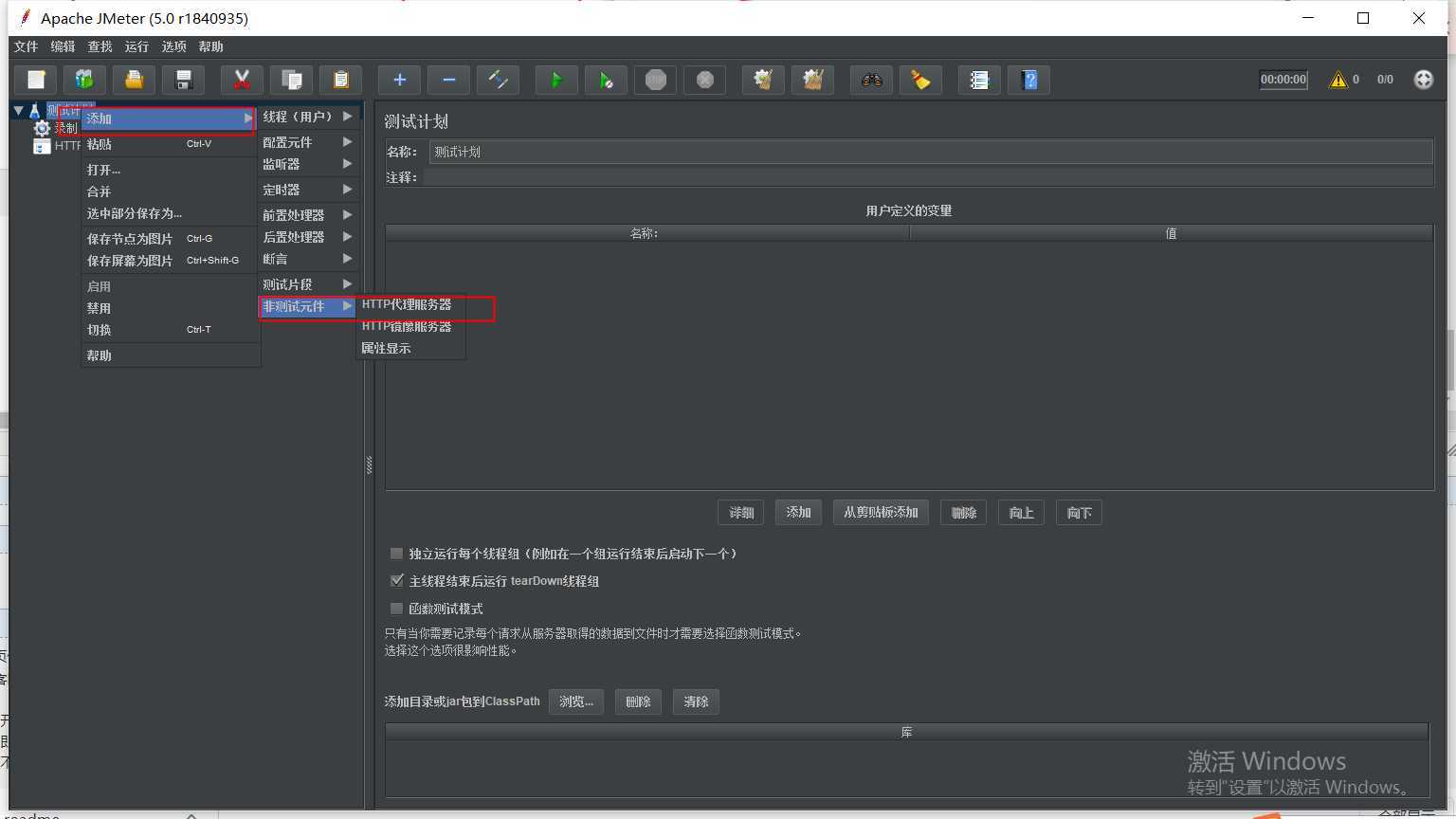Expand the 后置处理器 submenu
1456x819 pixels.
308,237
